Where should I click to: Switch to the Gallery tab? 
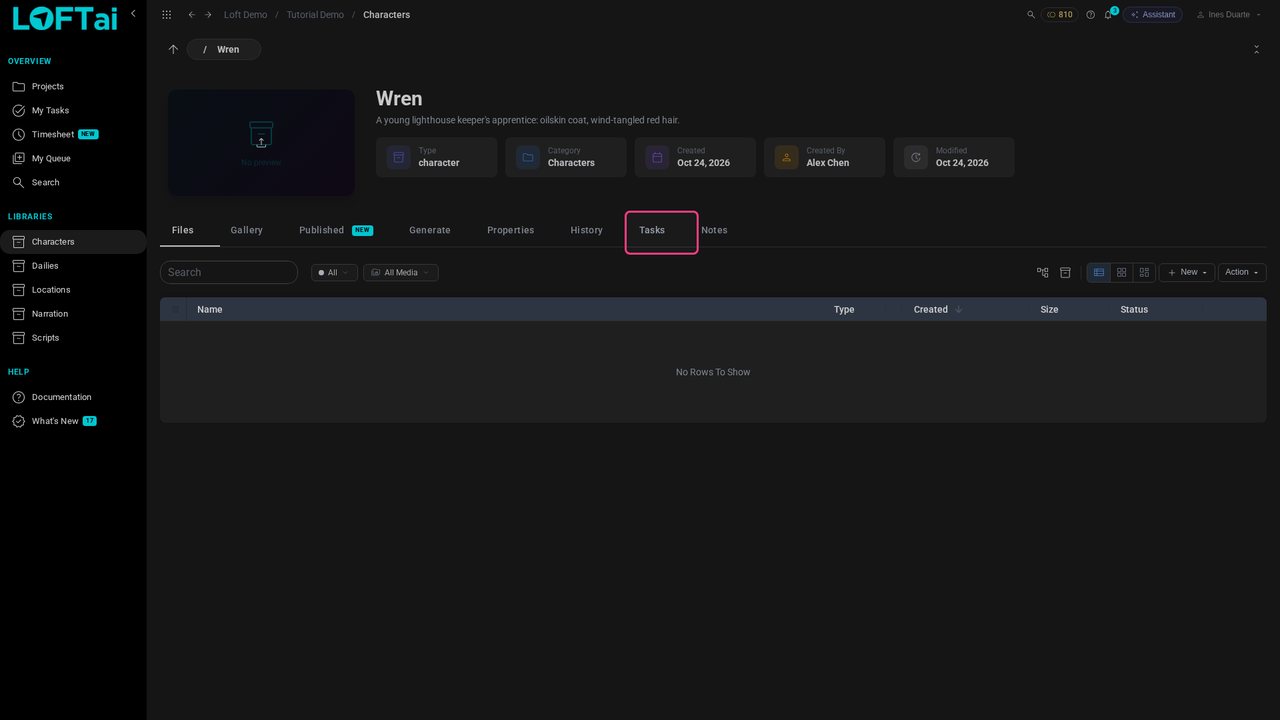point(247,230)
